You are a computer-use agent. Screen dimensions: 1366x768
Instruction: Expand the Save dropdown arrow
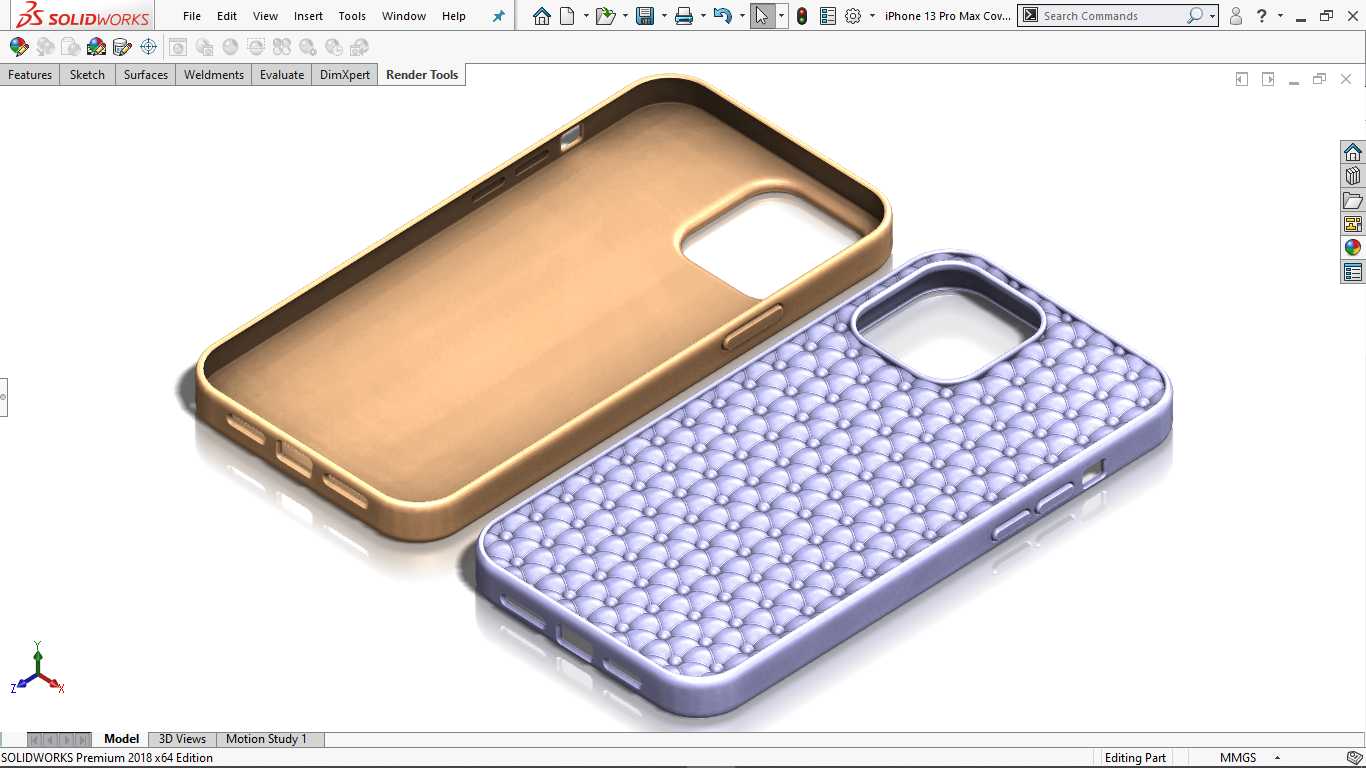coord(664,16)
